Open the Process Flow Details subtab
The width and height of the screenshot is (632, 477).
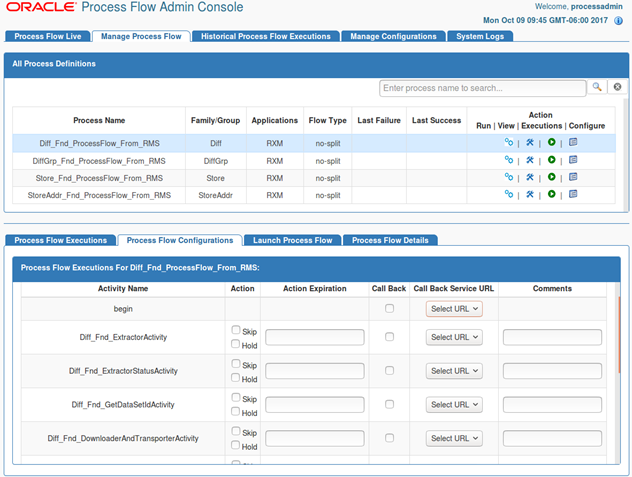[390, 240]
